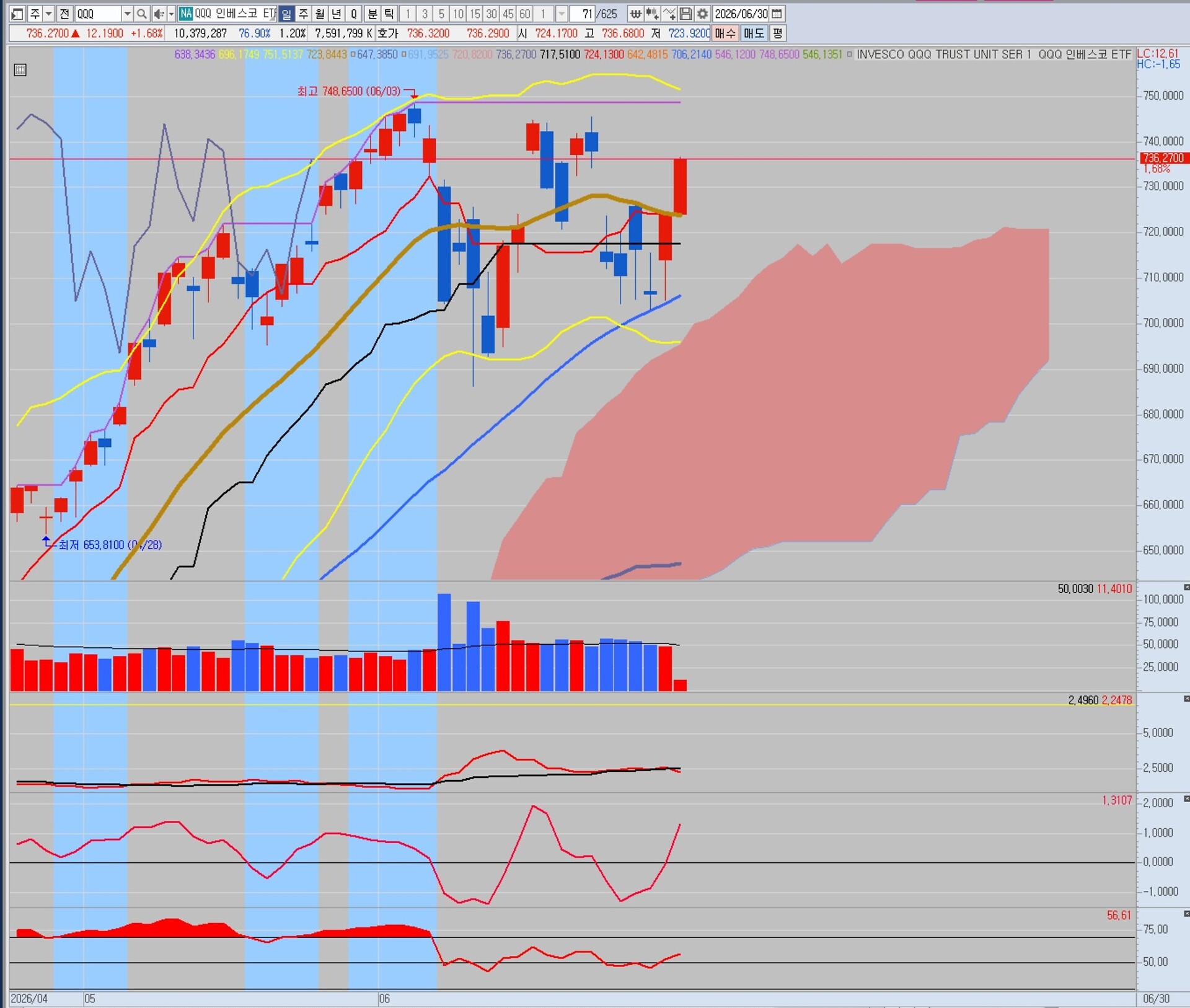1190x1008 pixels.
Task: Click the candle count field showing 71
Action: click(583, 14)
